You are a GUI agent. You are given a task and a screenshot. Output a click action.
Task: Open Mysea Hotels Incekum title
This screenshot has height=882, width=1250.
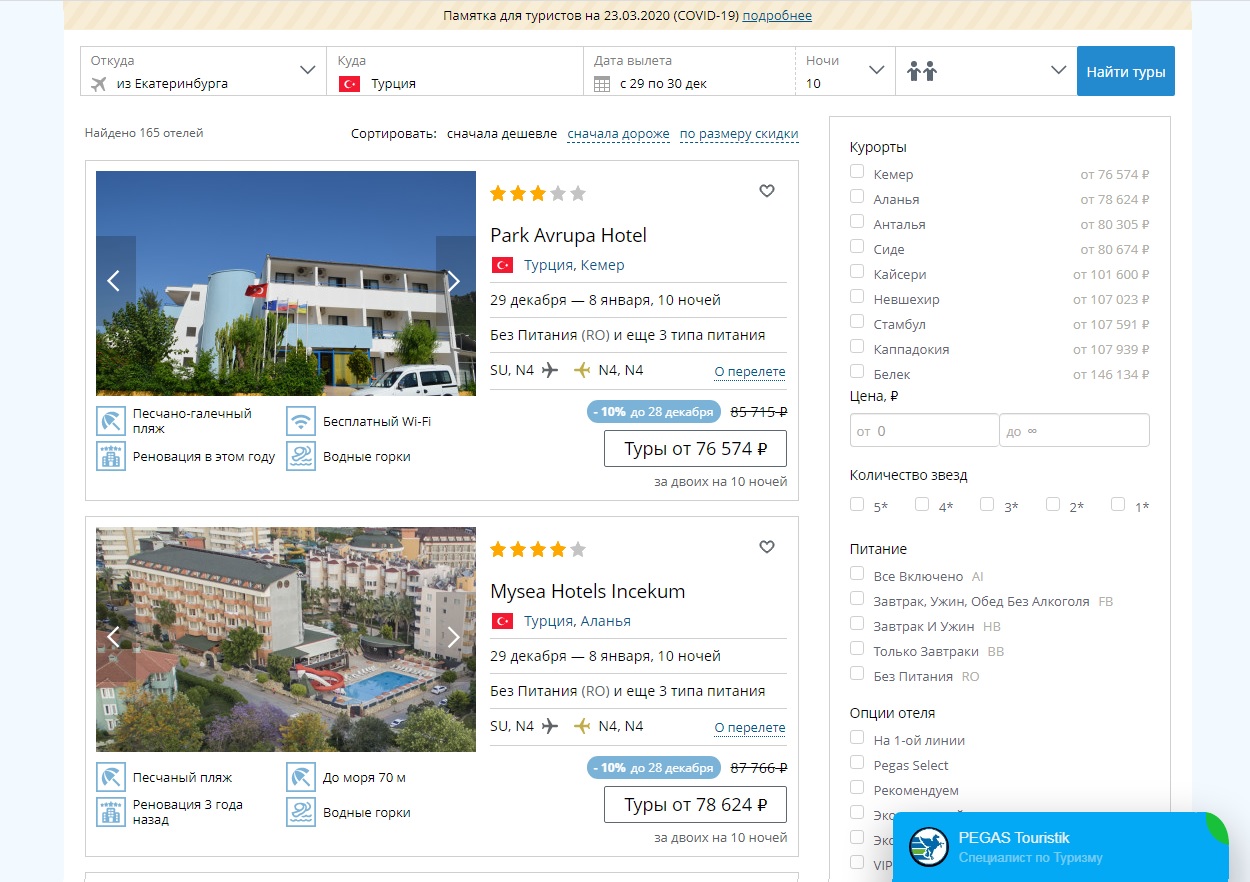pos(588,591)
